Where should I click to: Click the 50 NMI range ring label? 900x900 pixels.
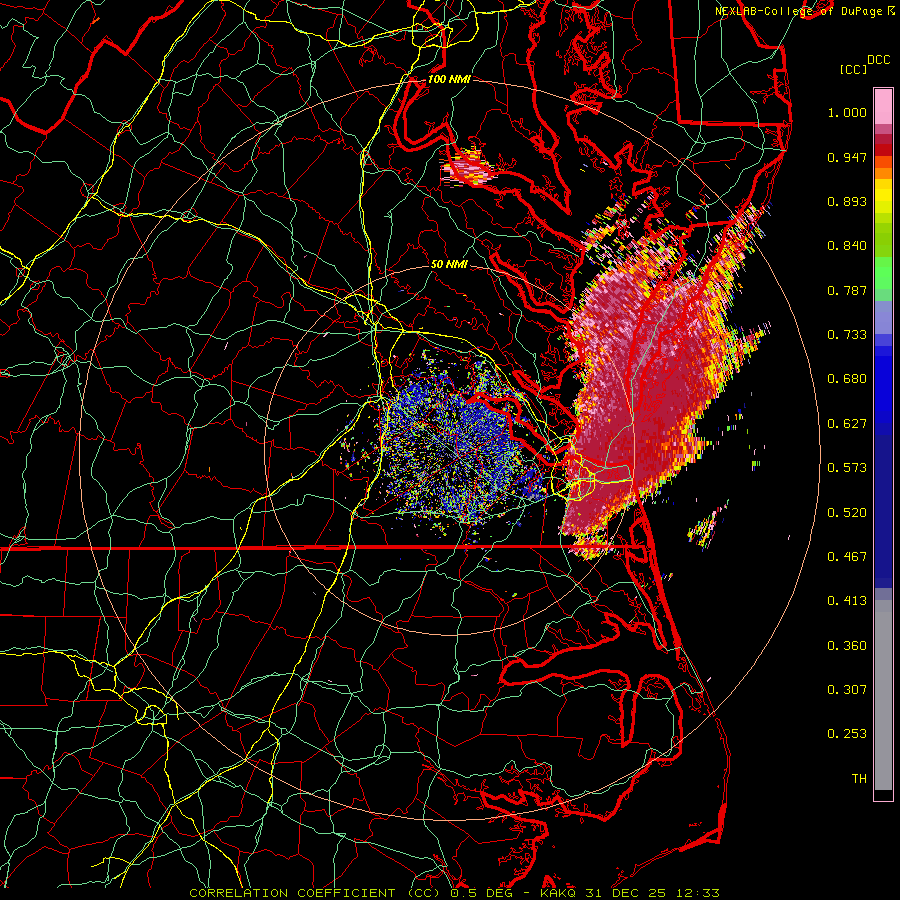click(449, 264)
